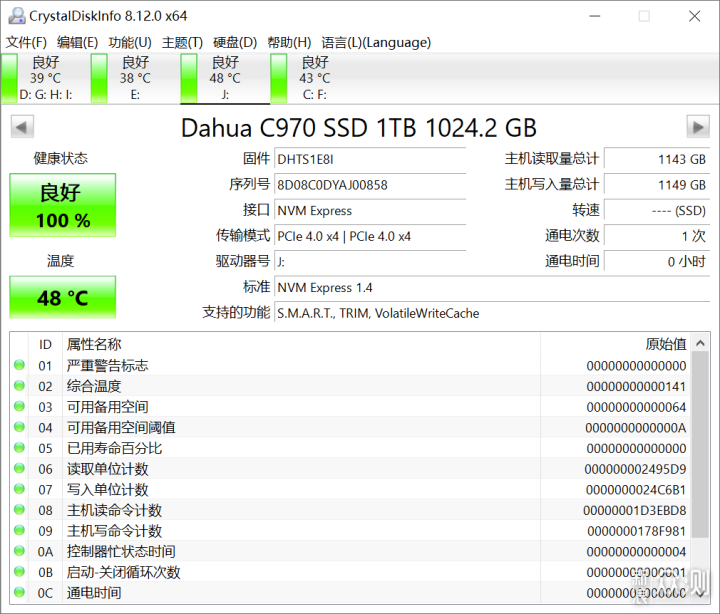The height and width of the screenshot is (614, 720).
Task: Click status dot for 09 主机写命令计数
Action: 19,530
